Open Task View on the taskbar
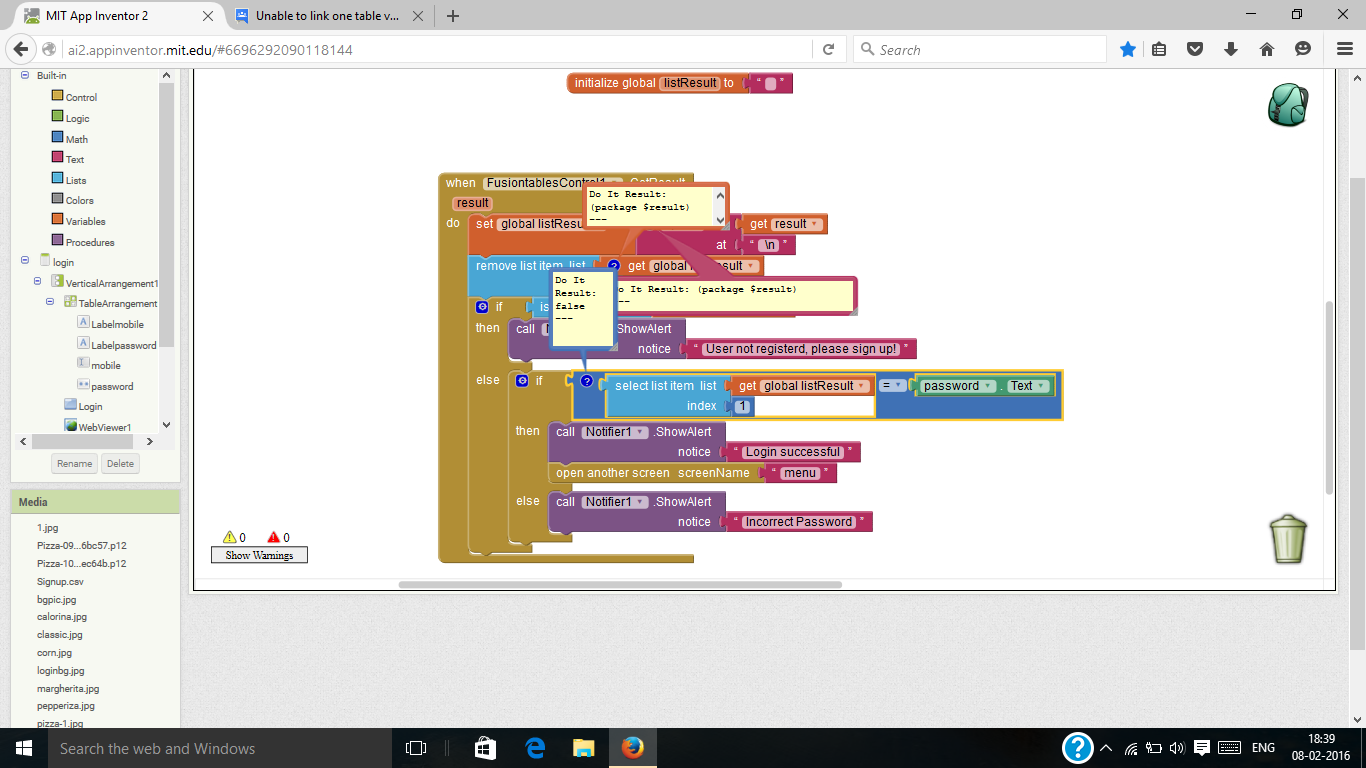 [416, 748]
